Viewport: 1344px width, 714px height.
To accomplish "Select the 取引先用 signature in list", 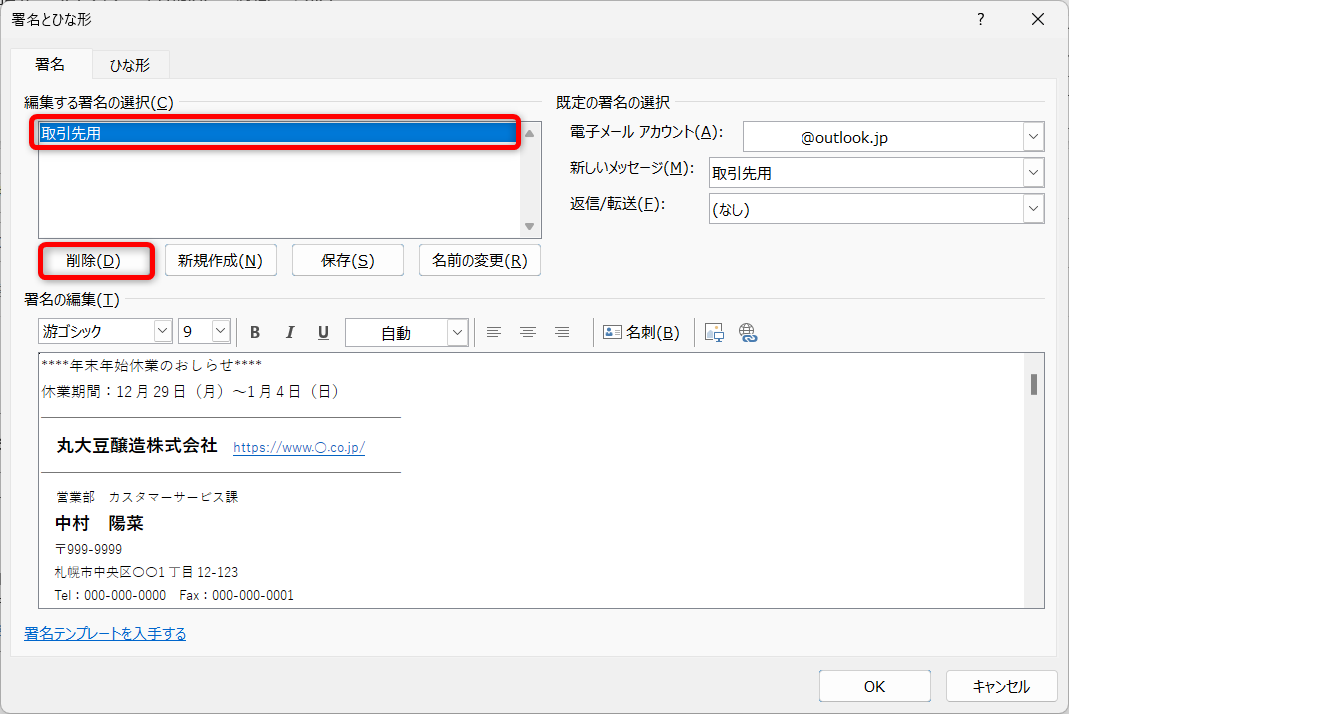I will tap(278, 133).
